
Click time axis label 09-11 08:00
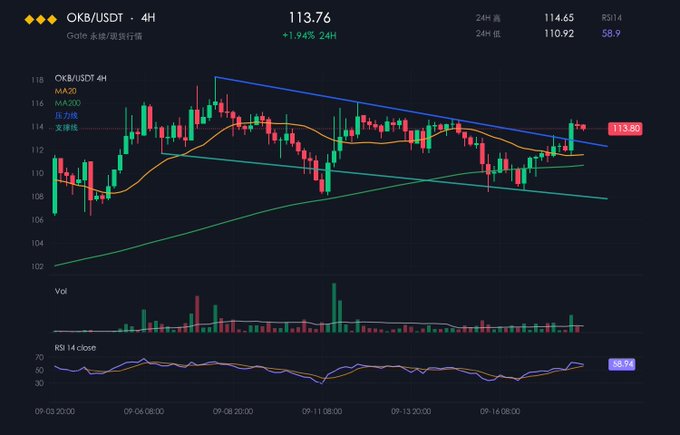click(322, 411)
